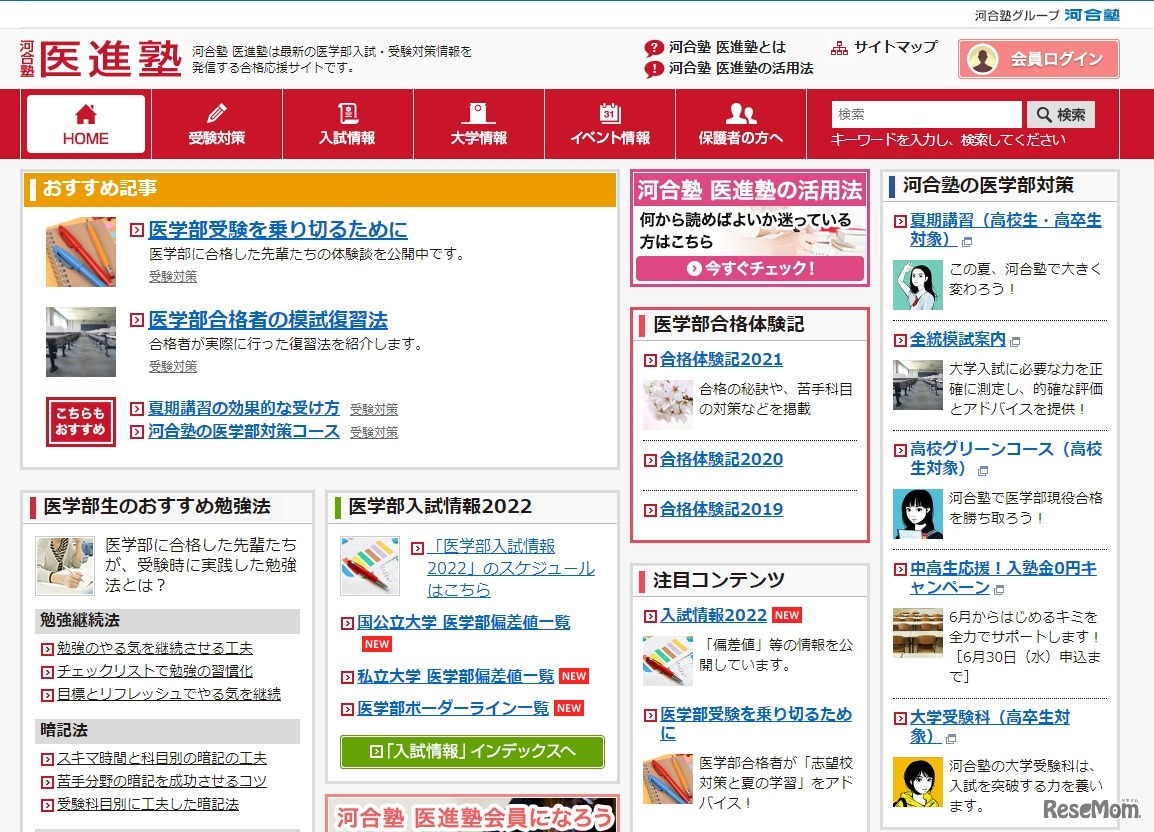
Task: Open 苦手分野の暗記を成功させるコツ link
Action: point(162,780)
